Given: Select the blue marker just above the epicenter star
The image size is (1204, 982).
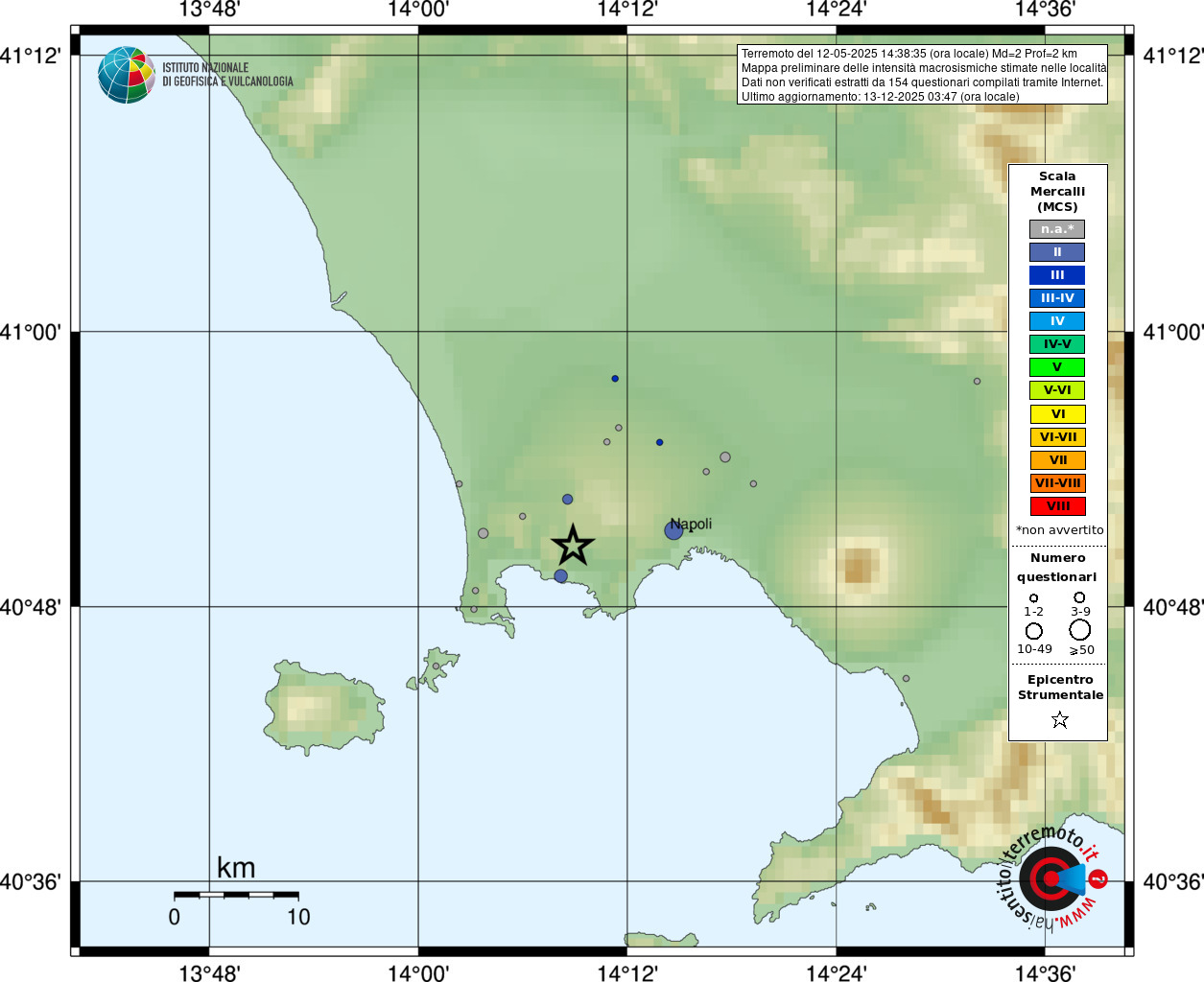Looking at the screenshot, I should pyautogui.click(x=567, y=500).
